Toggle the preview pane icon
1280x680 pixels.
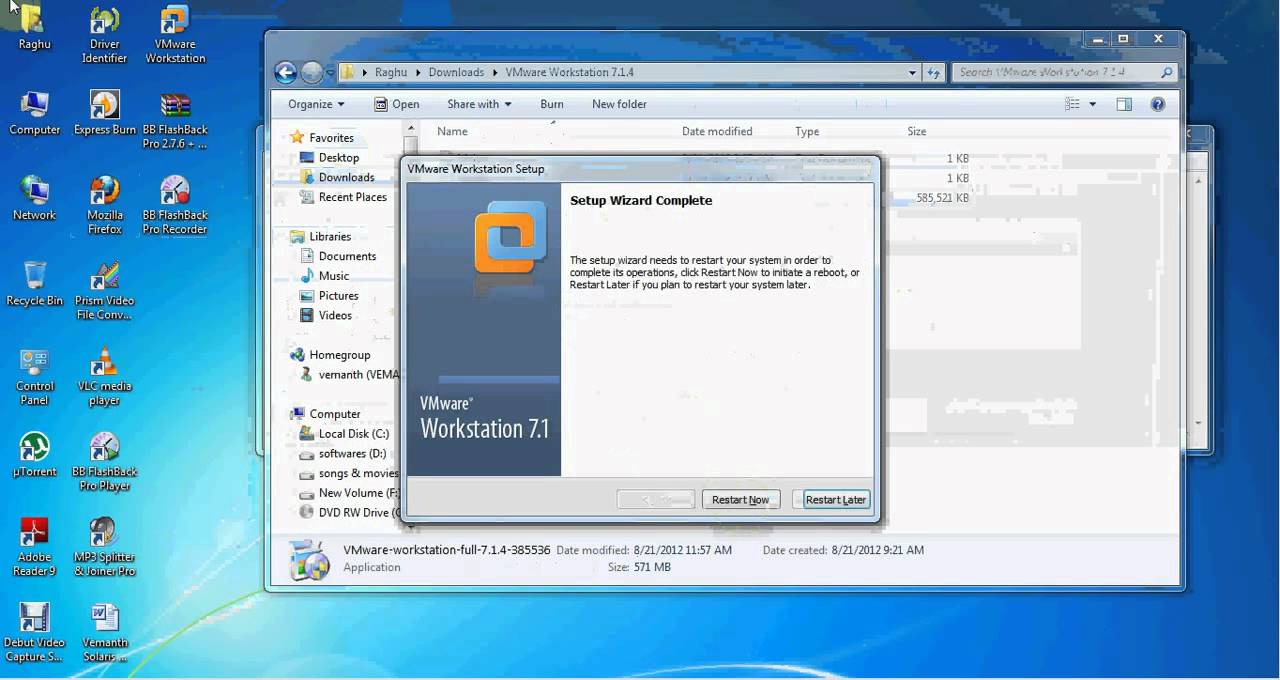click(1124, 104)
